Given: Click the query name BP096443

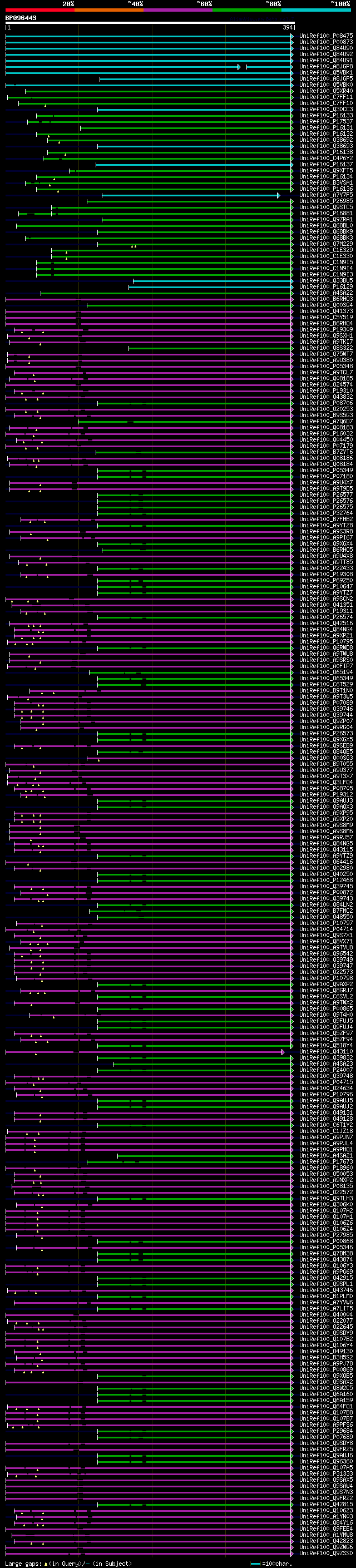Looking at the screenshot, I should 21,18.
